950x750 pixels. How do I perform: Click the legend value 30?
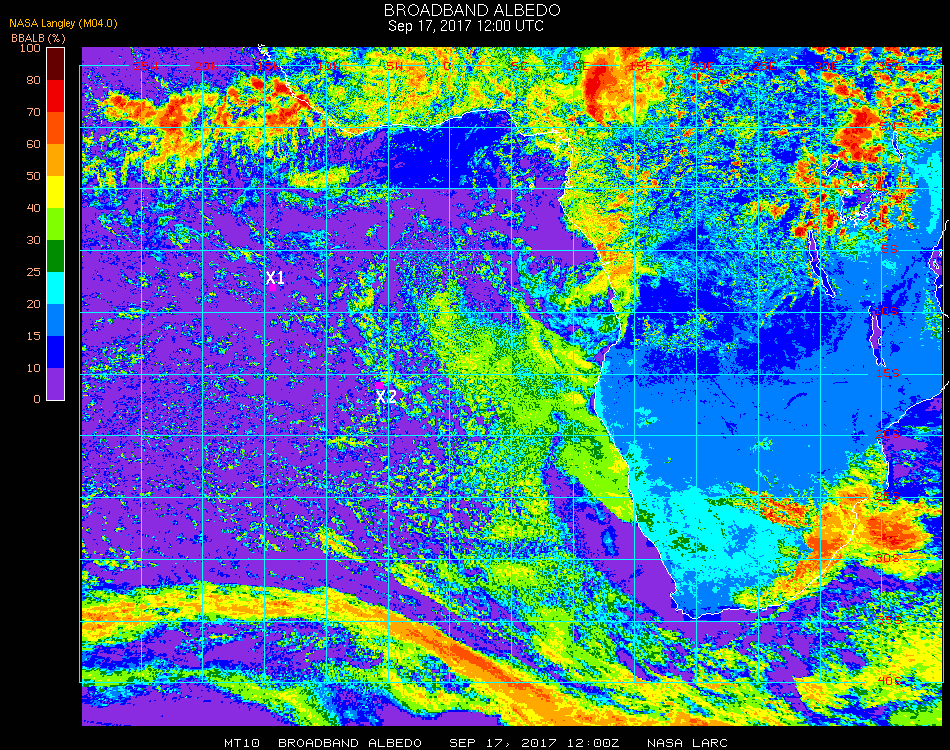coord(33,241)
